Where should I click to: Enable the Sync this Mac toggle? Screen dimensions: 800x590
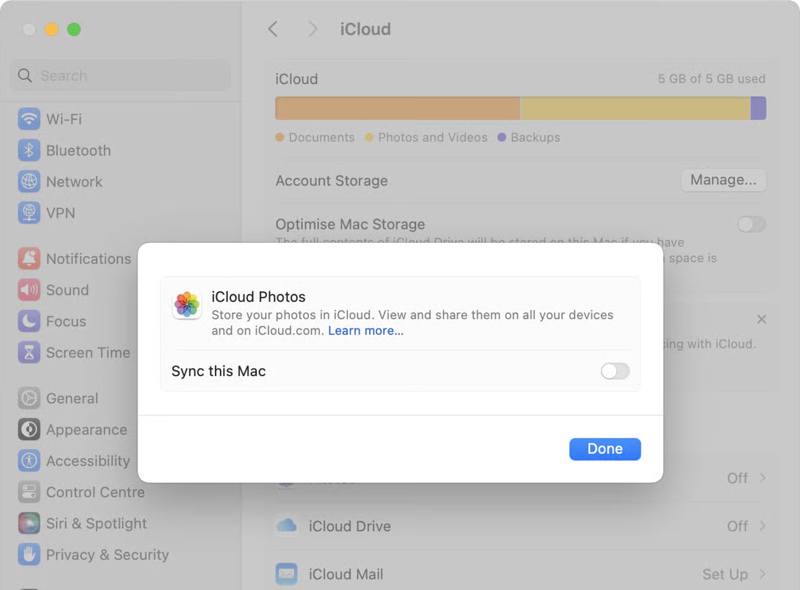click(615, 371)
